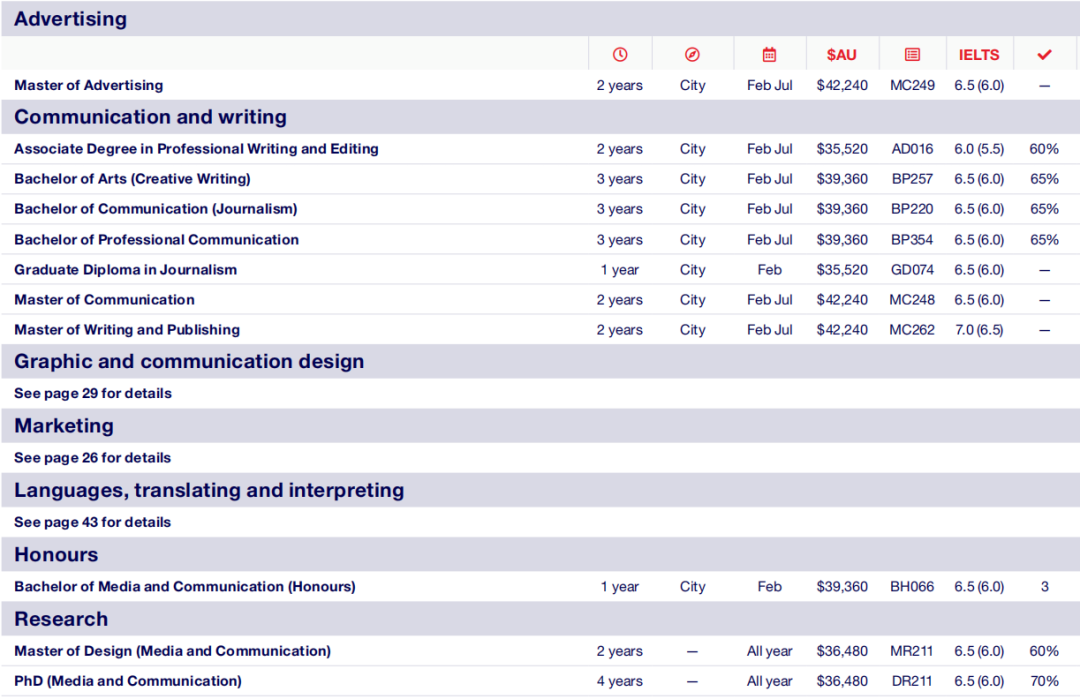Click the entry value 3 in Honours row
This screenshot has width=1080, height=699.
click(1044, 587)
